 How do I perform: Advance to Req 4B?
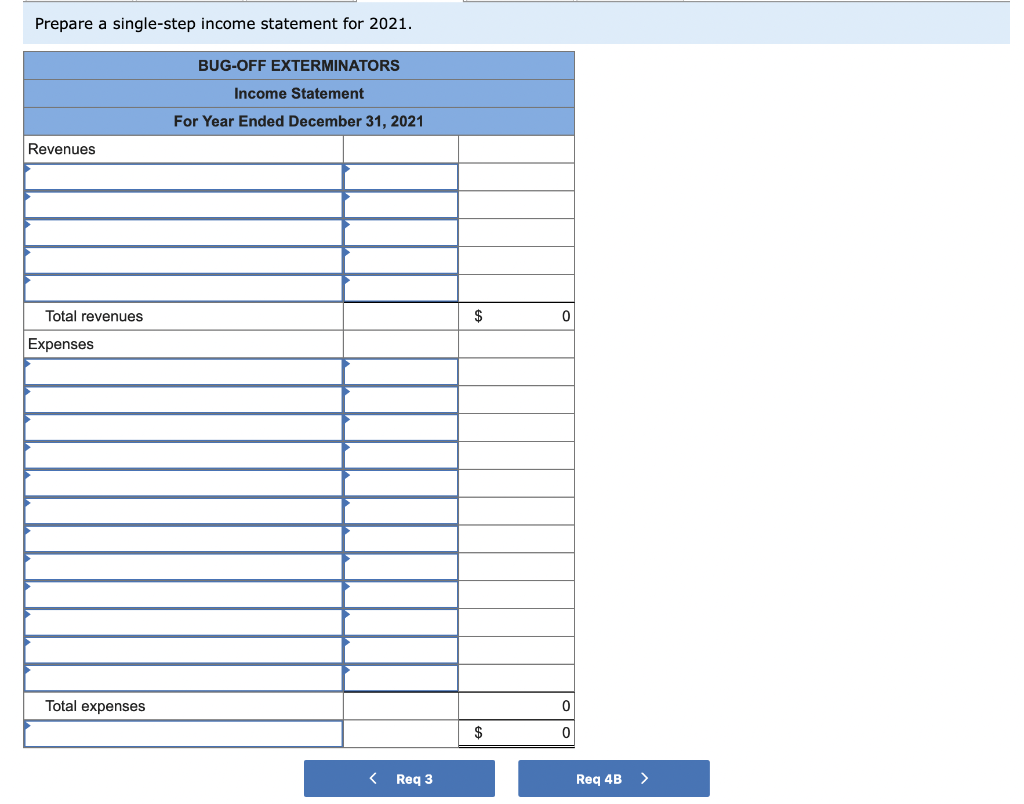613,778
